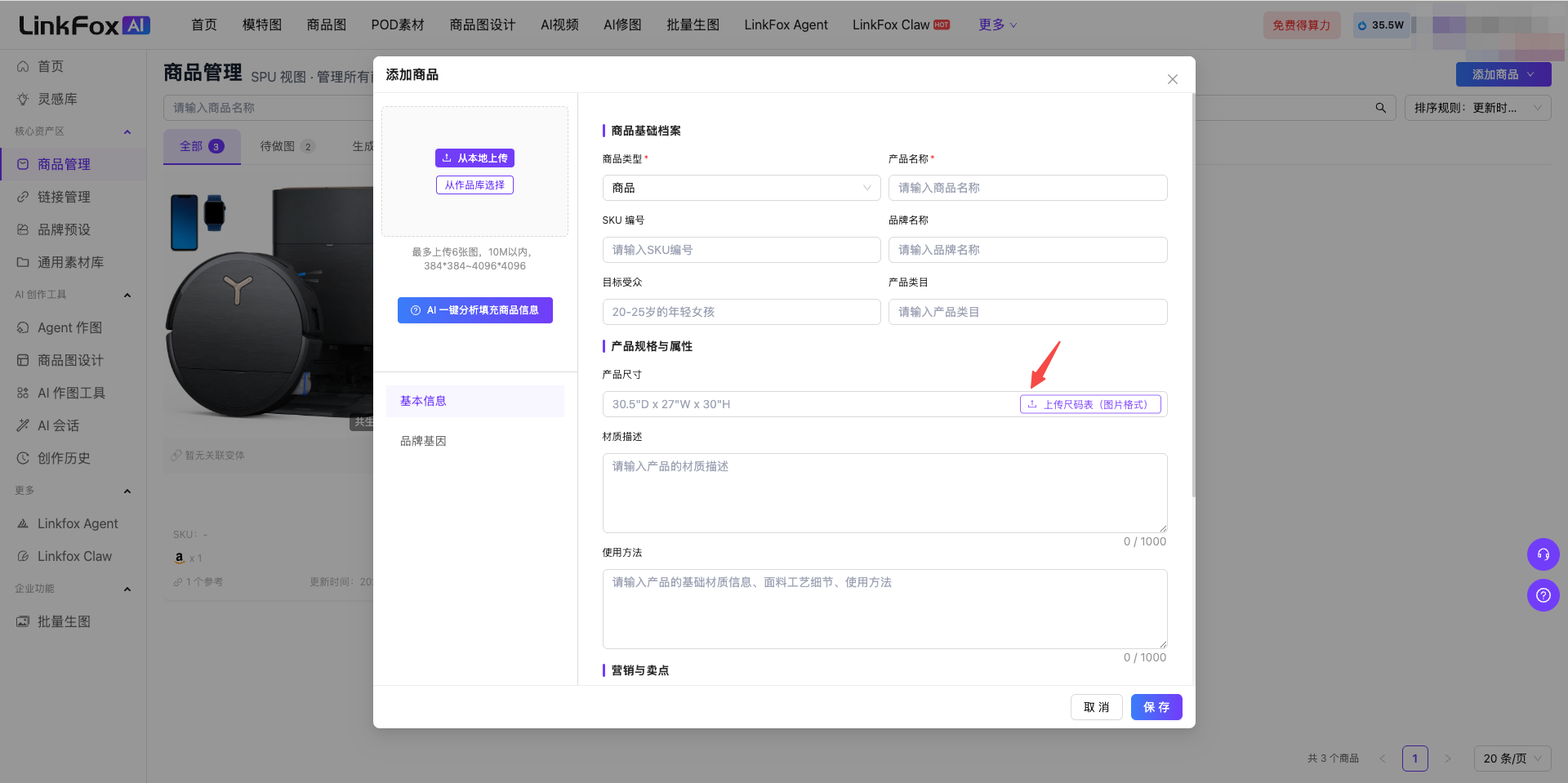Click the LinkFox AI logo
The image size is (1568, 783).
[85, 25]
